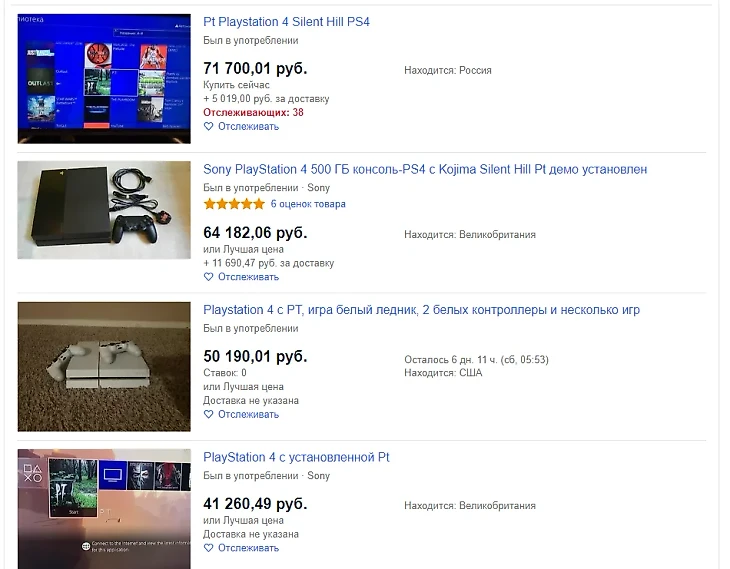
Task: Open the 'Playstation 4 с PT, игра белый ледник' listing
Action: tap(421, 310)
